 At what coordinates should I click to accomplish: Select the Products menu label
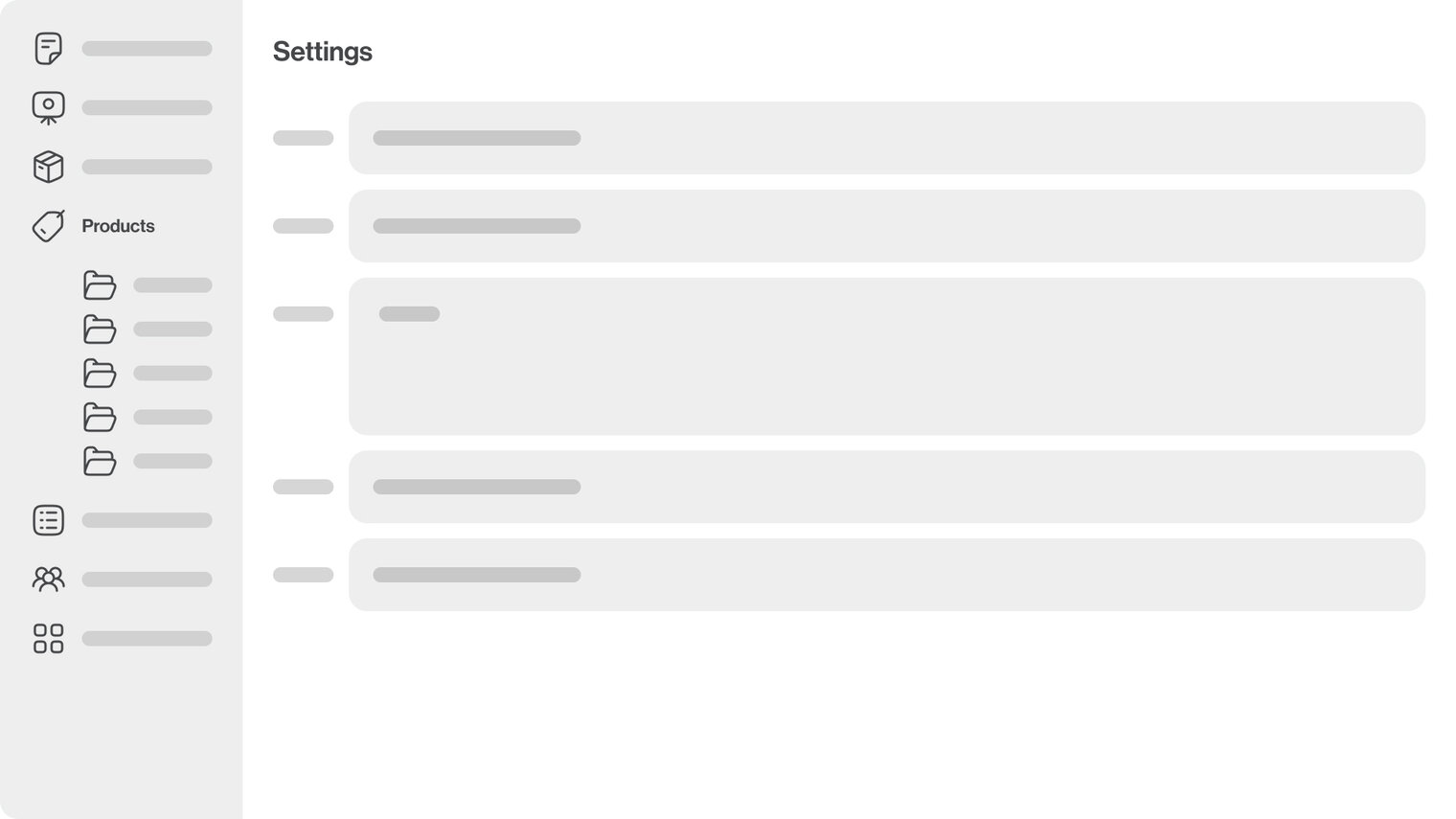118,226
